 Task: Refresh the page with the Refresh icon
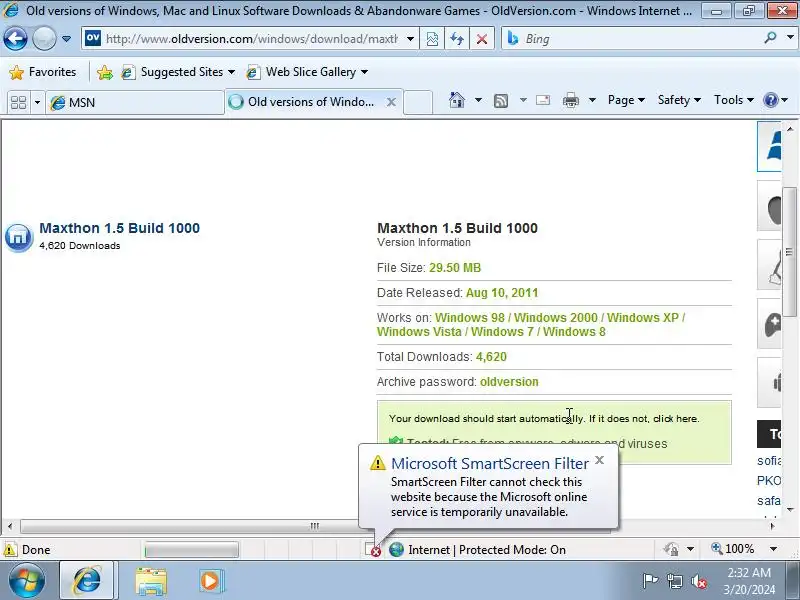[x=457, y=39]
